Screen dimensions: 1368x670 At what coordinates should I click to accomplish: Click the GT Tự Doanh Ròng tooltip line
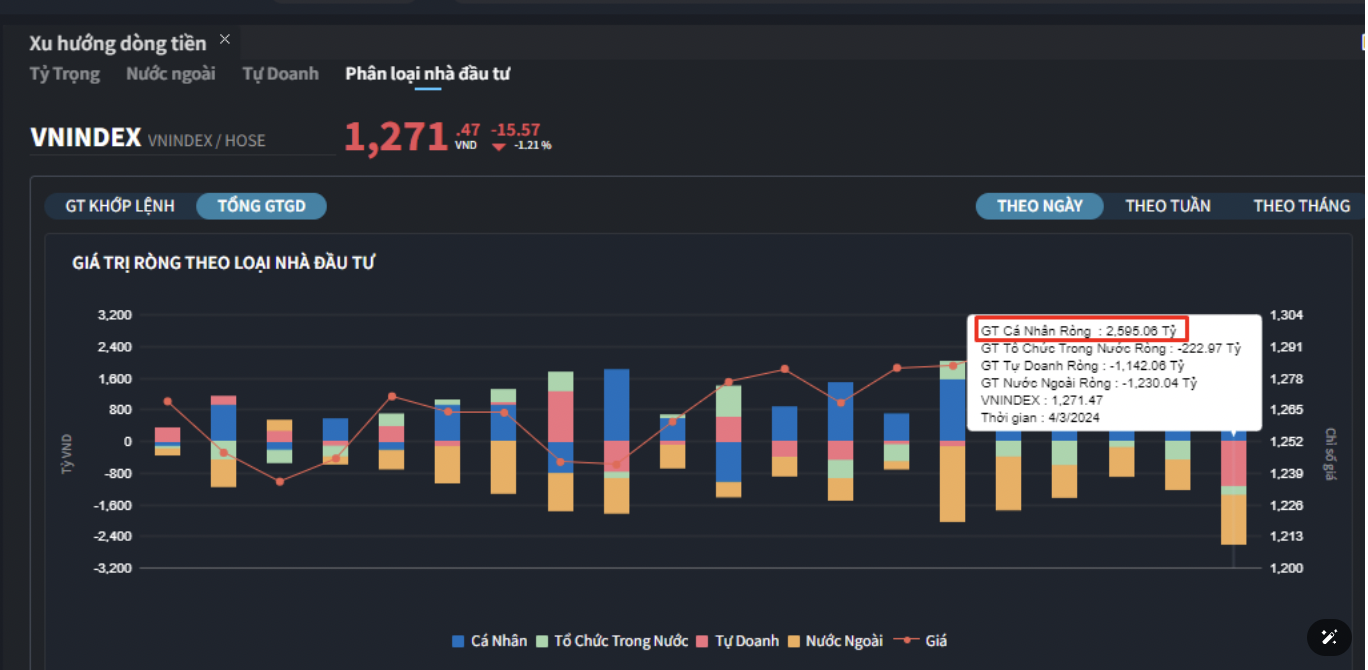1082,366
